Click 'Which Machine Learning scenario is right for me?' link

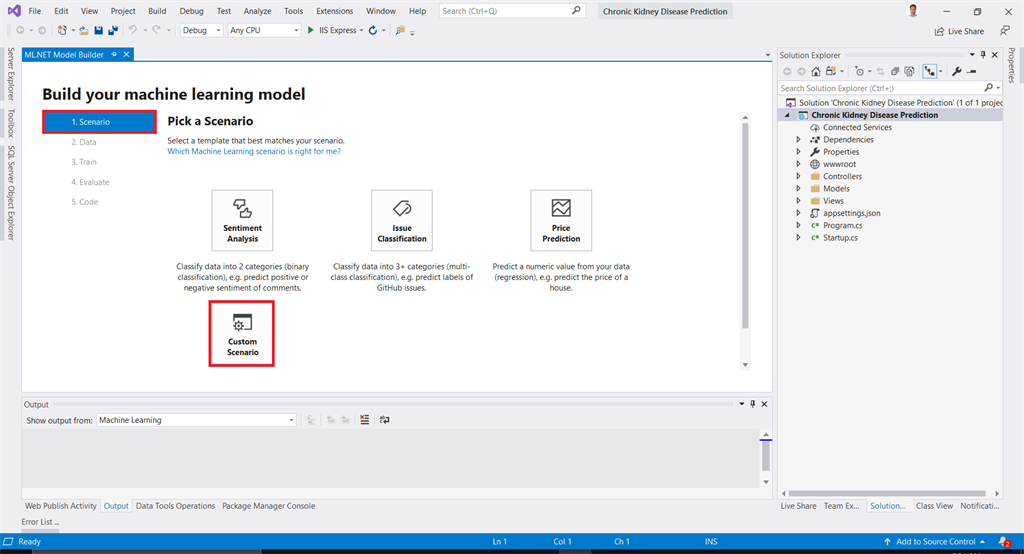254,151
